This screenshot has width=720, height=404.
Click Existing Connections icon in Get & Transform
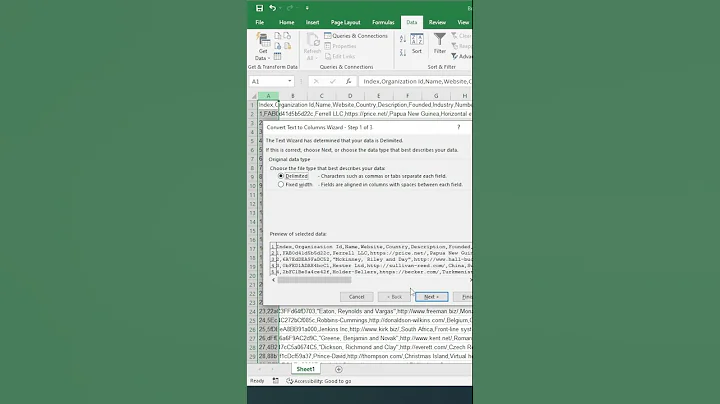(x=287, y=46)
